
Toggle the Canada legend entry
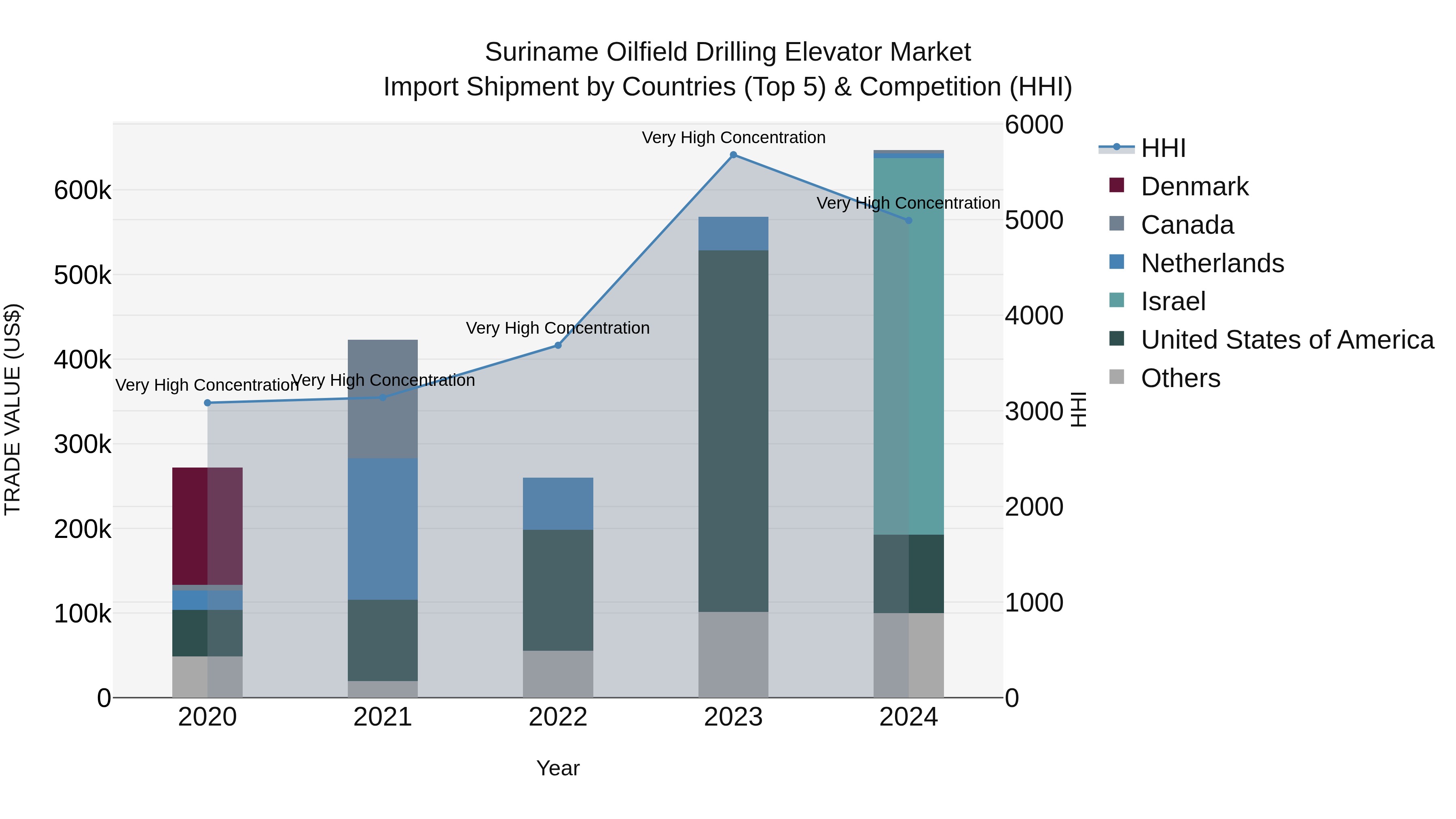coord(1171,225)
